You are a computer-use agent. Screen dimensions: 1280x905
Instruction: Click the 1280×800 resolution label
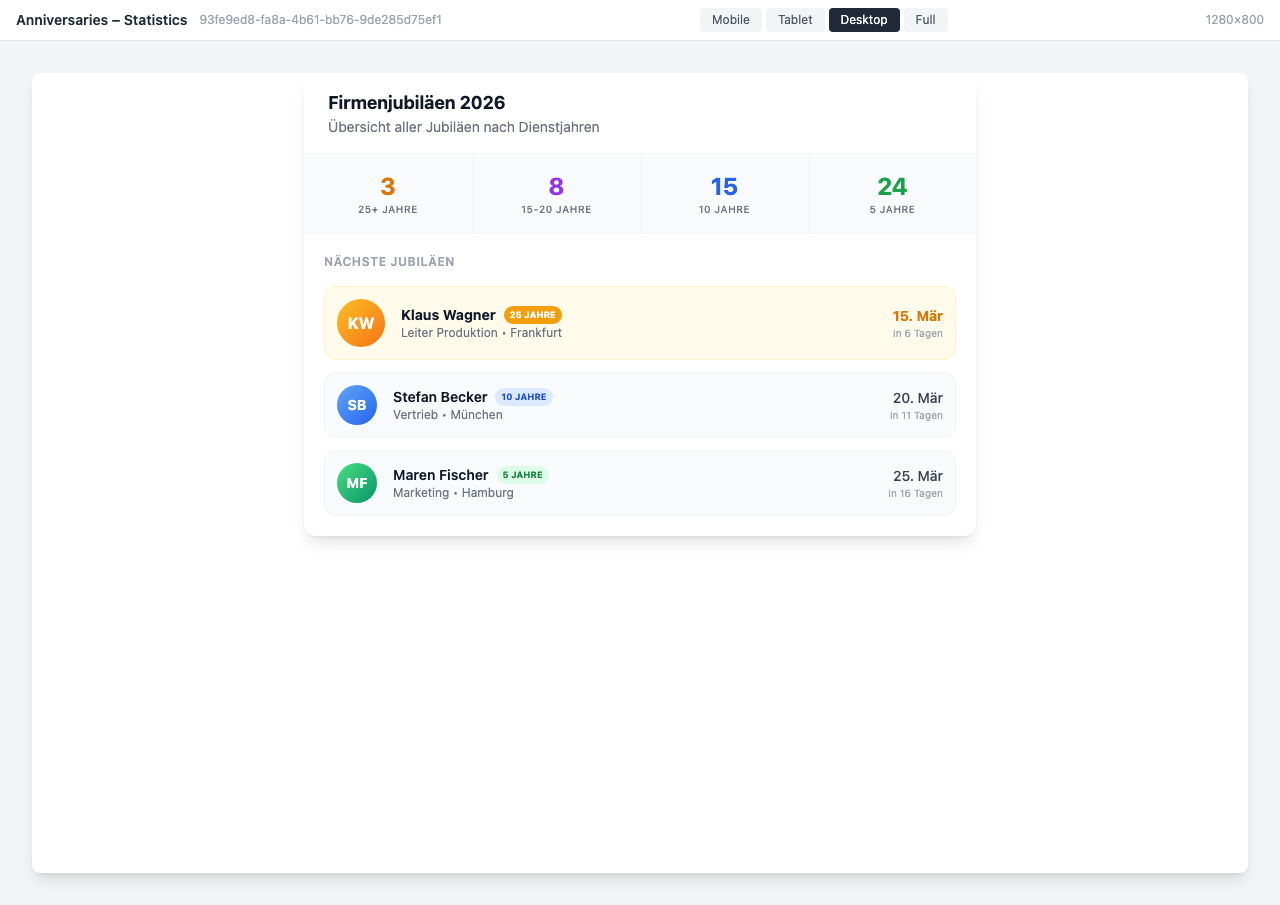[x=1236, y=19]
